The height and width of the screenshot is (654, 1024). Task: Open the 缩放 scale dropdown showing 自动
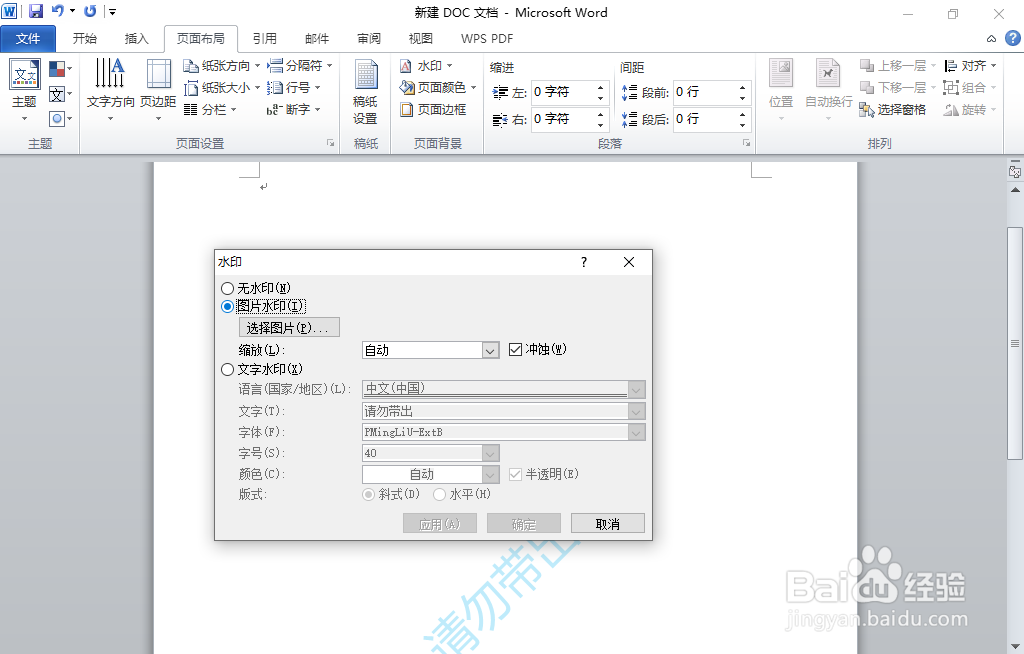click(x=489, y=350)
